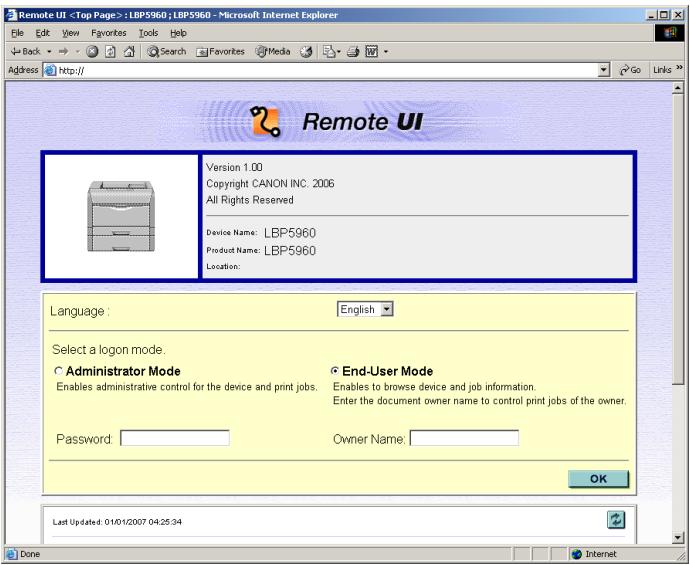Click the Internet zone status bar icon

pos(576,554)
